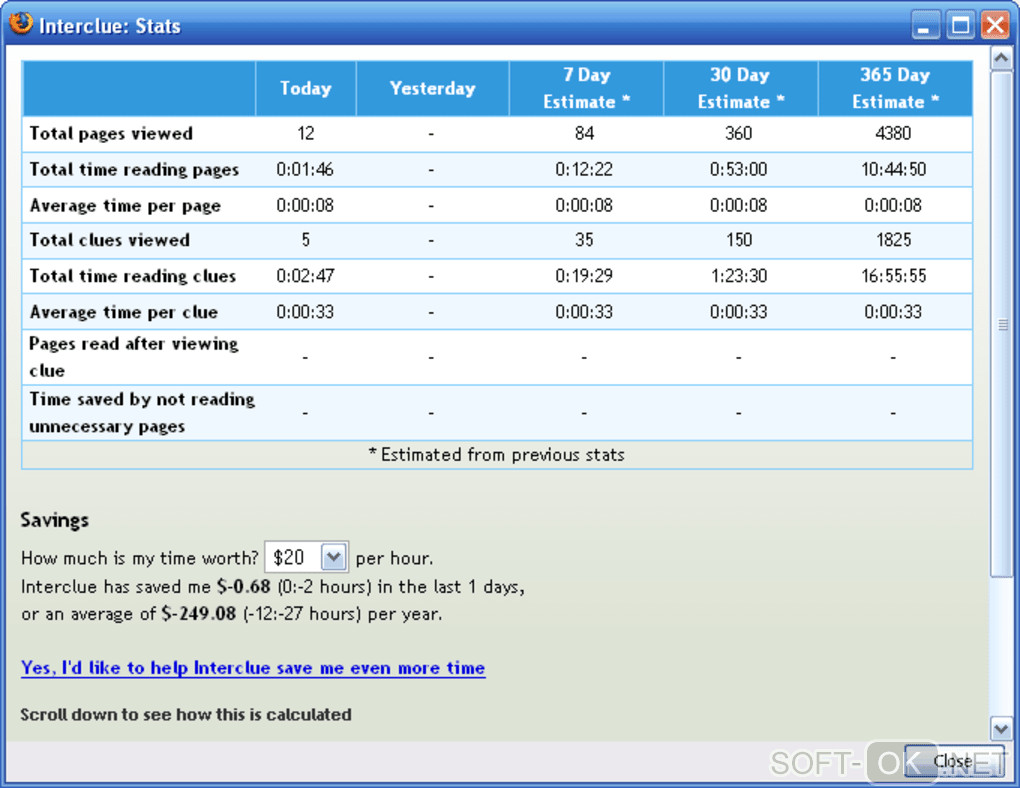
Task: Click the 0:53:00 cell
Action: pyautogui.click(x=738, y=170)
